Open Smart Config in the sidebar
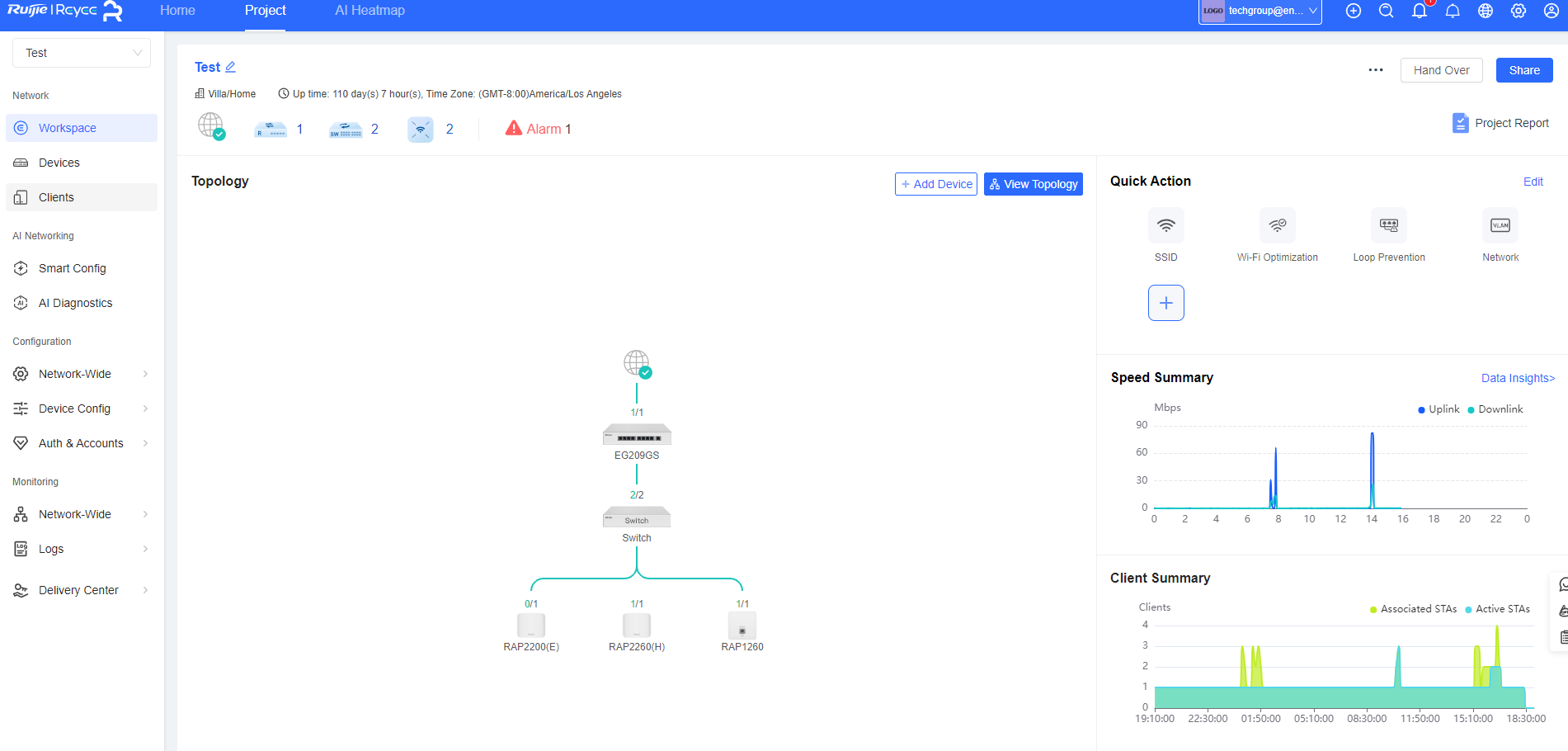1568x751 pixels. point(73,267)
